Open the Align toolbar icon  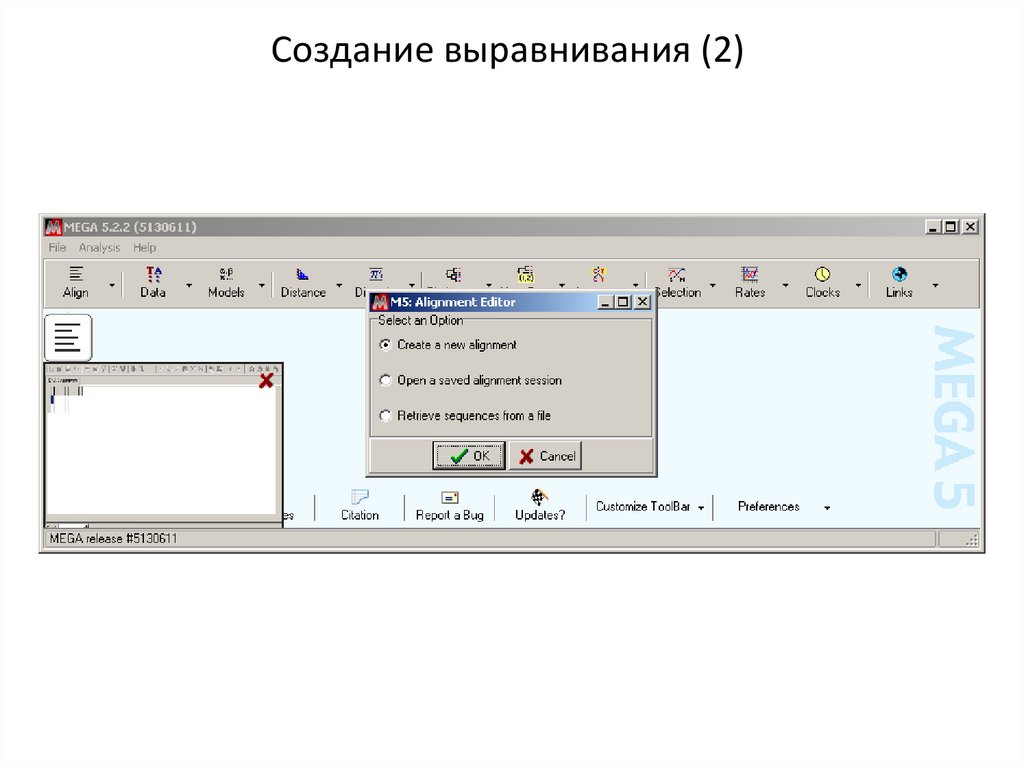click(76, 282)
